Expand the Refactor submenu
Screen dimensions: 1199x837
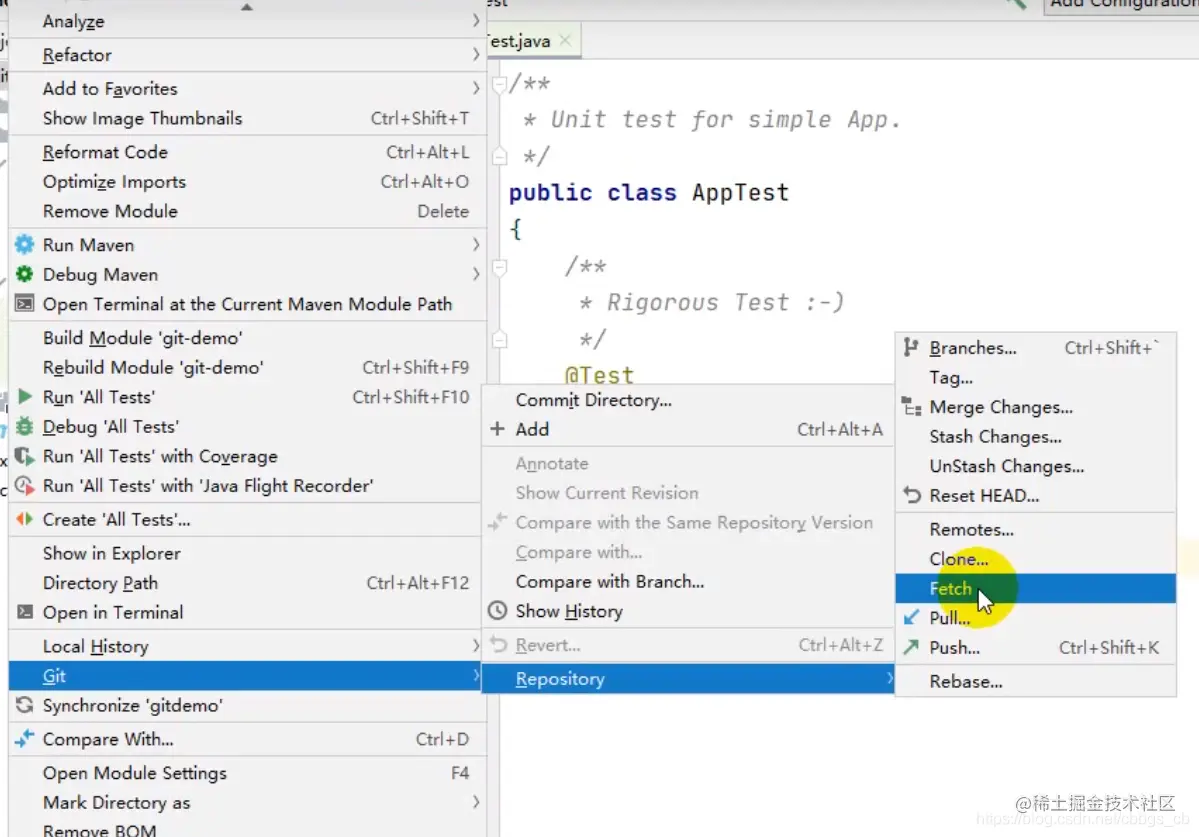pos(476,54)
